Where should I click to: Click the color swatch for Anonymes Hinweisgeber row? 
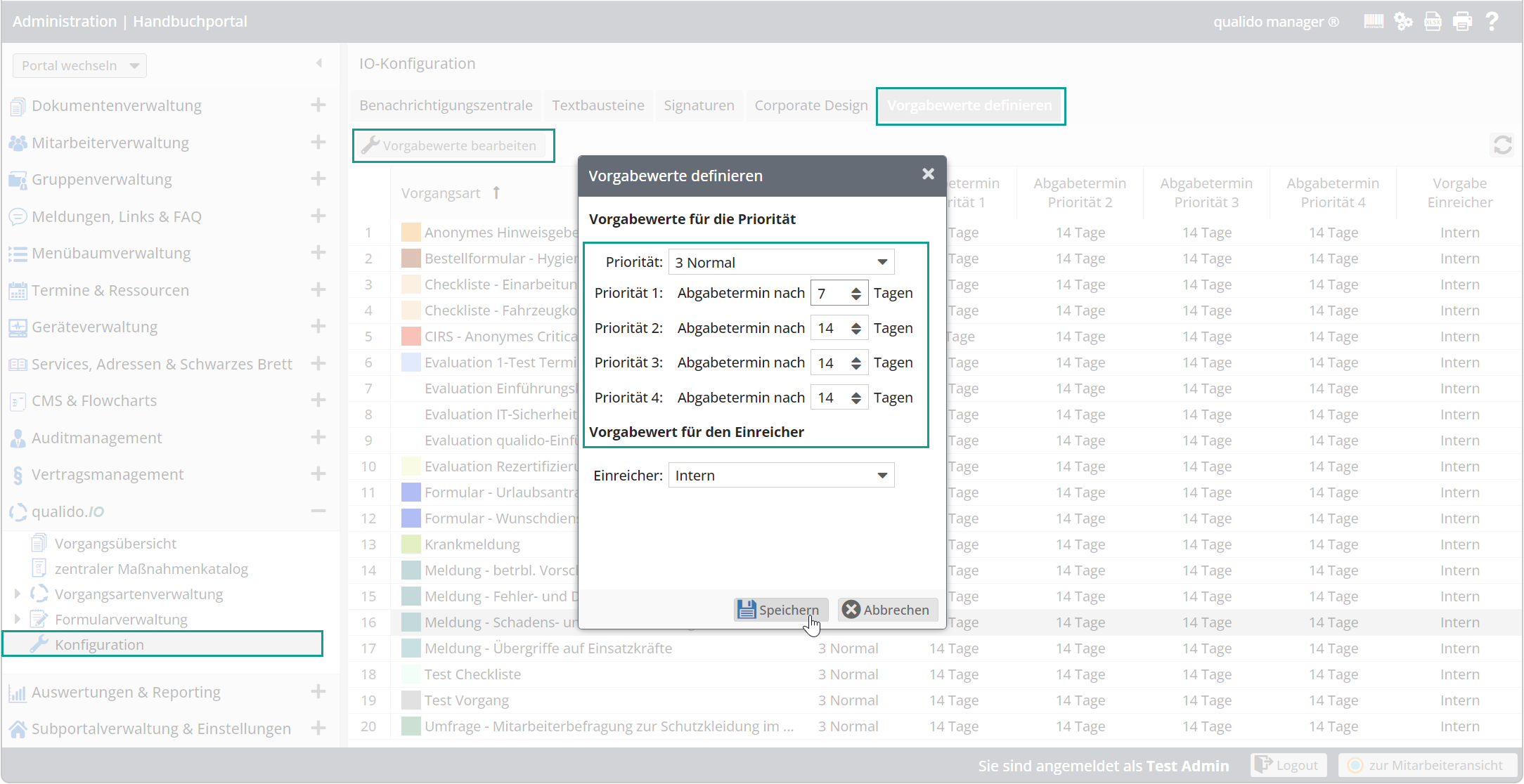[x=411, y=233]
